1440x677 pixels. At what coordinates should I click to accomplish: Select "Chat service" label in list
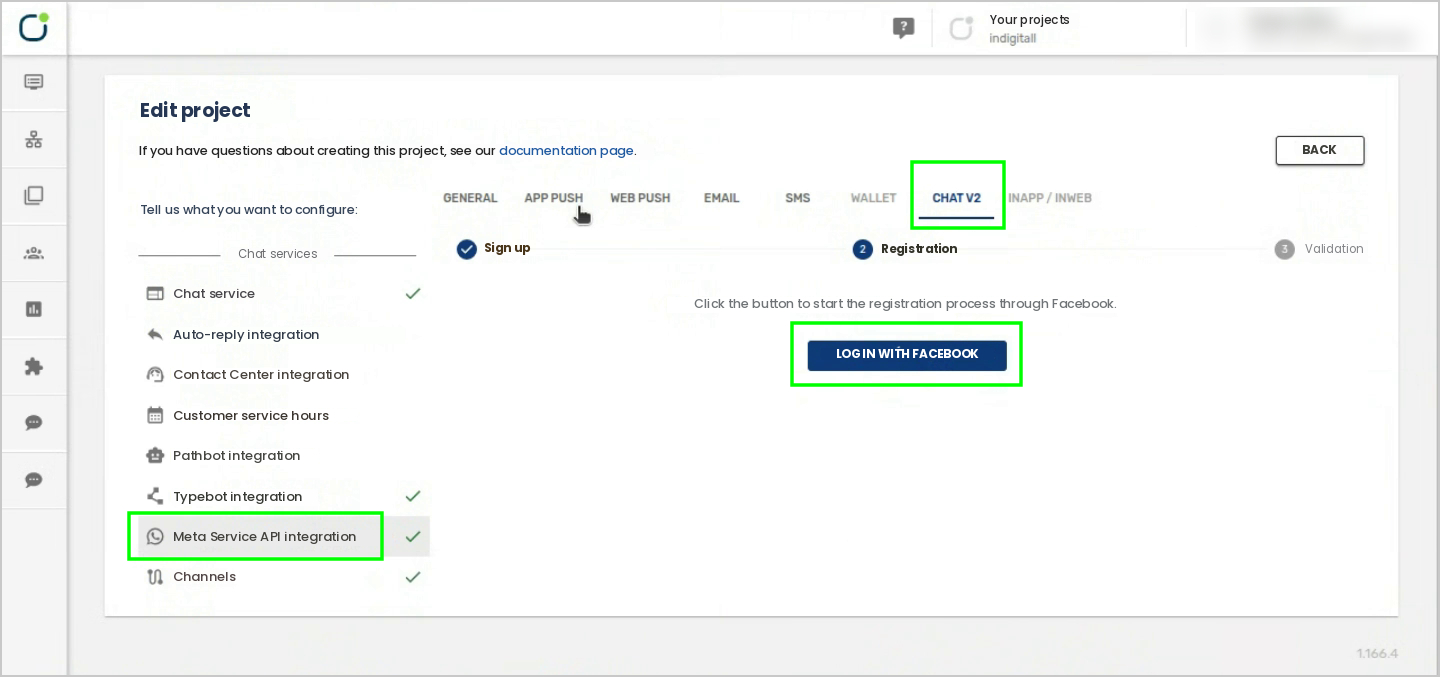click(214, 294)
